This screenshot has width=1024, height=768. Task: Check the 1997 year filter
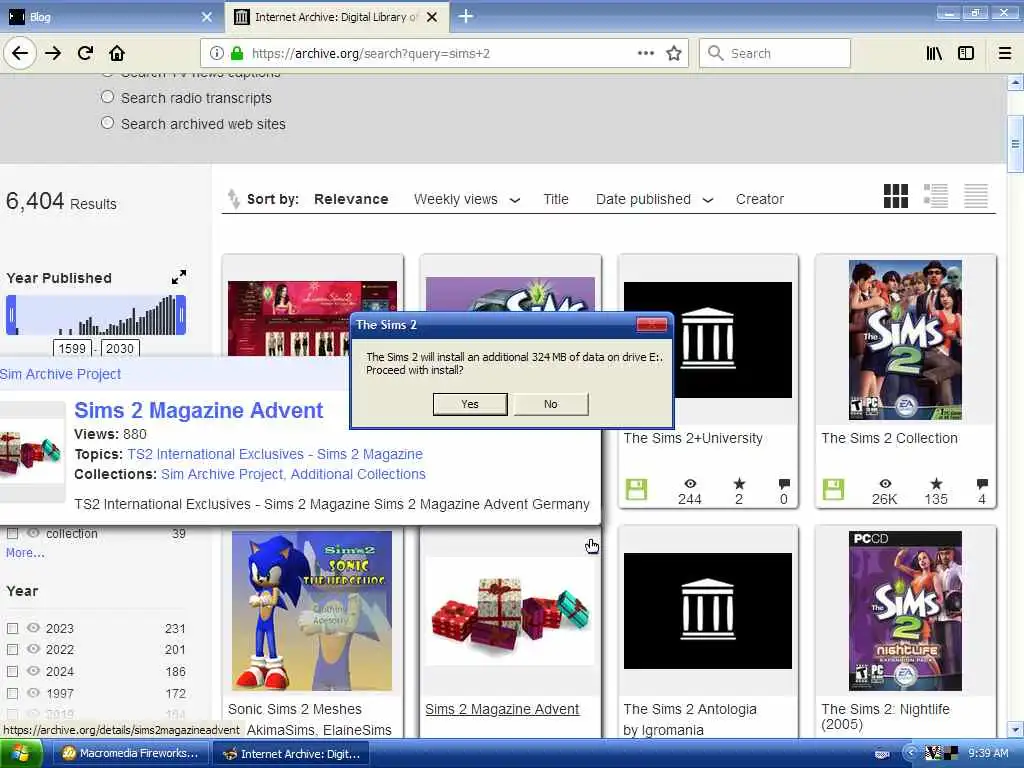(12, 694)
